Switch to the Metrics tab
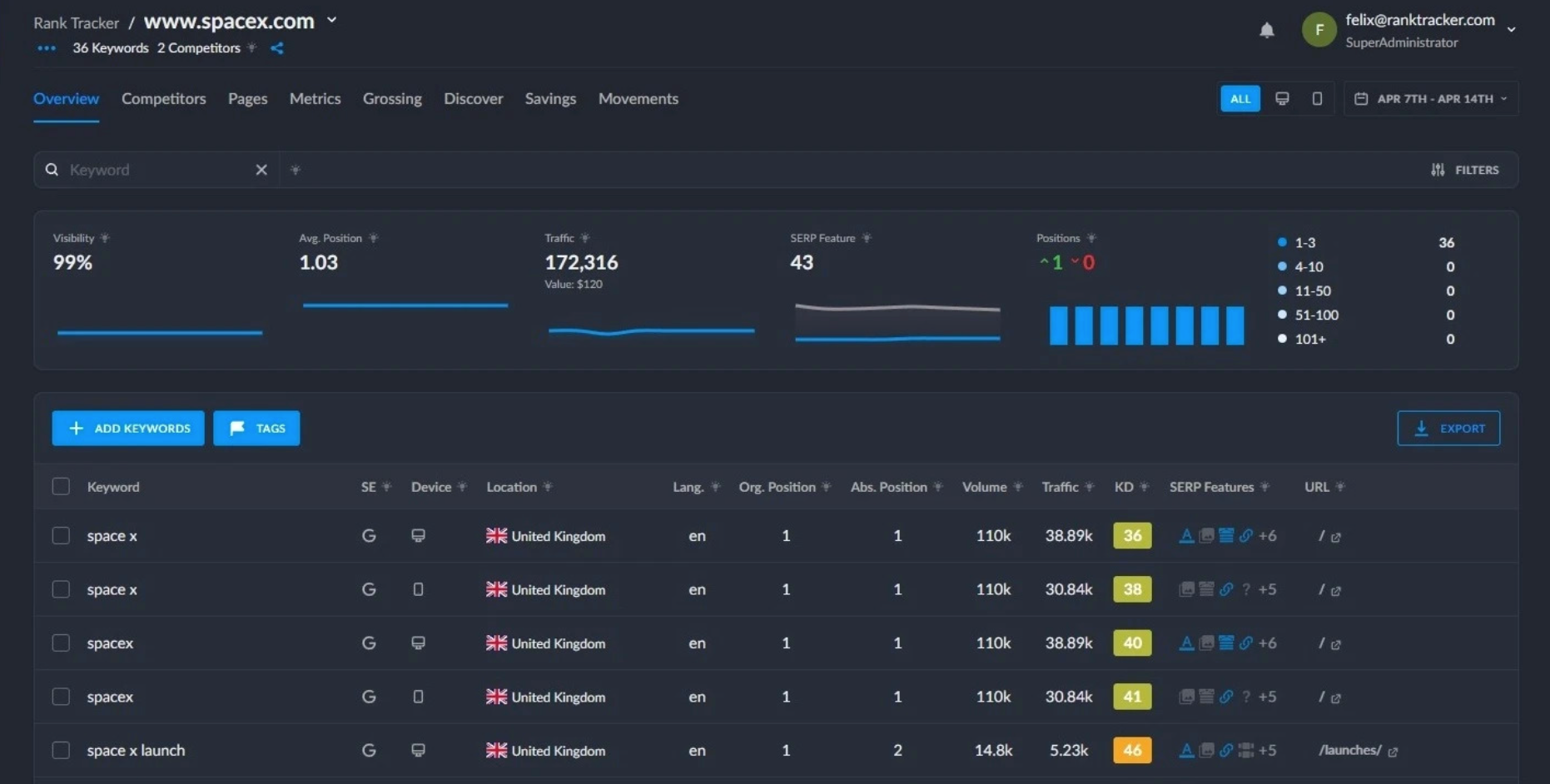This screenshot has width=1550, height=784. tap(315, 98)
